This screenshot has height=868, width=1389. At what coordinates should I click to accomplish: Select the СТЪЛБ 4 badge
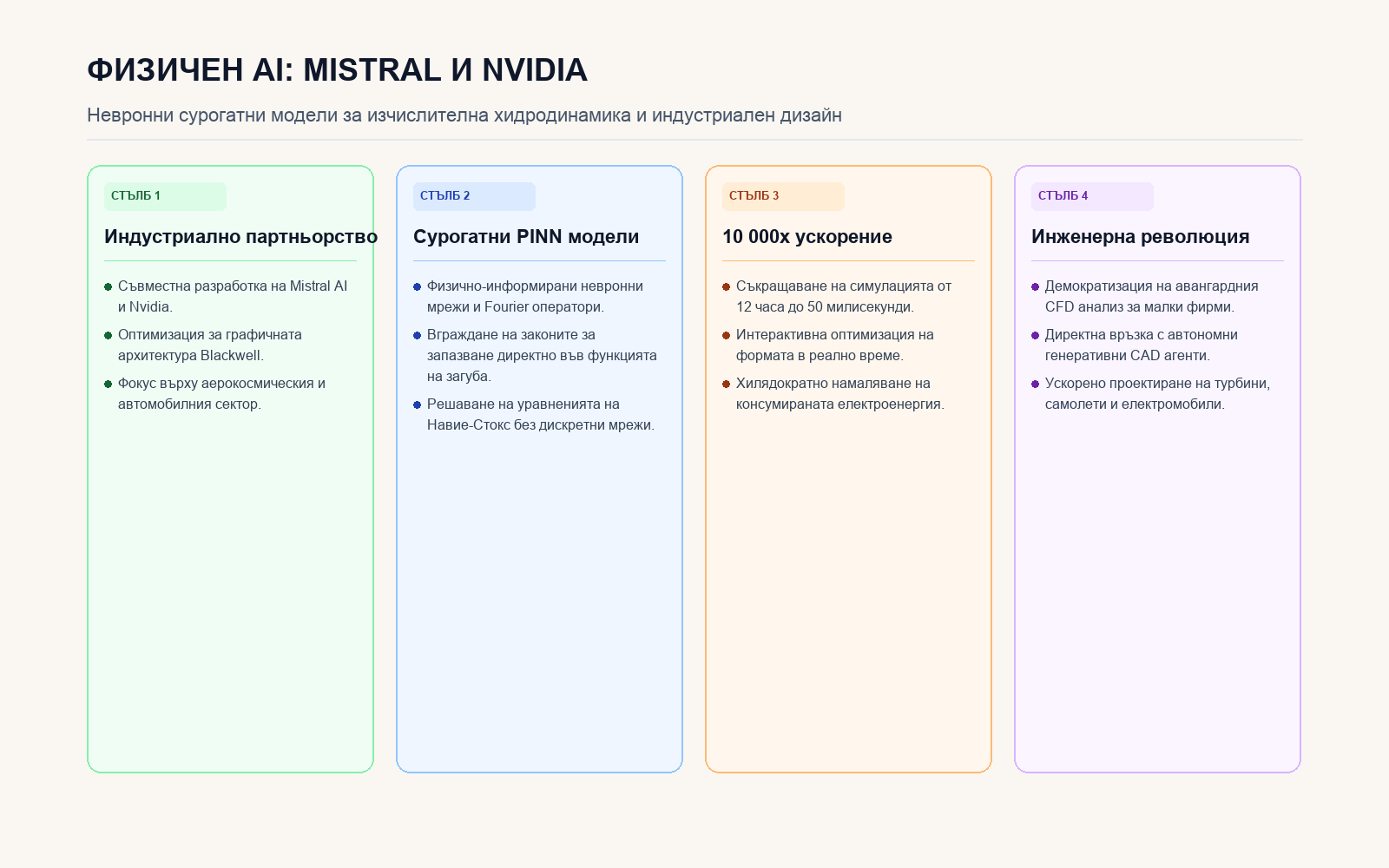click(1092, 196)
